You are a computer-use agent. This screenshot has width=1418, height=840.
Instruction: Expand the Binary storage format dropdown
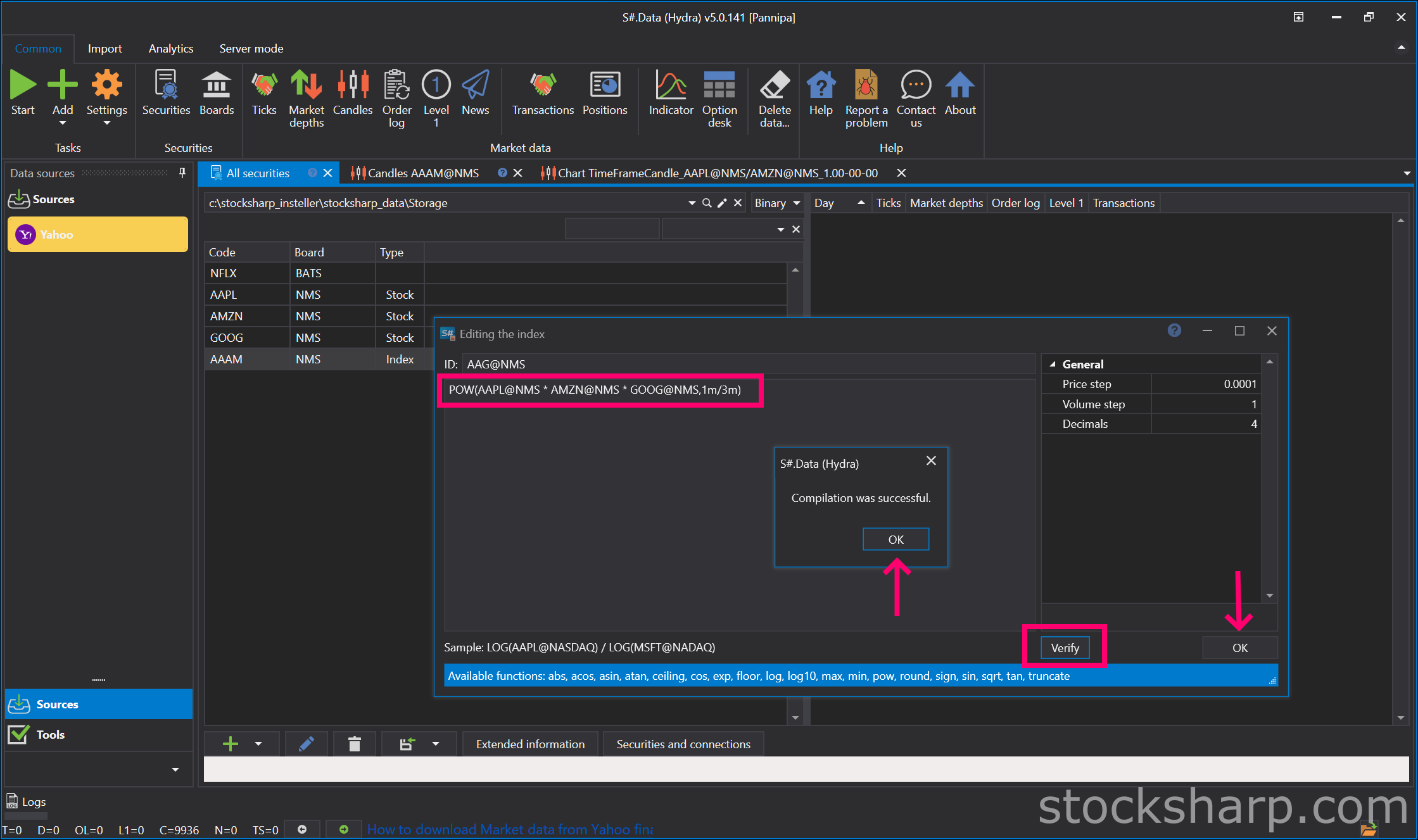click(x=796, y=203)
